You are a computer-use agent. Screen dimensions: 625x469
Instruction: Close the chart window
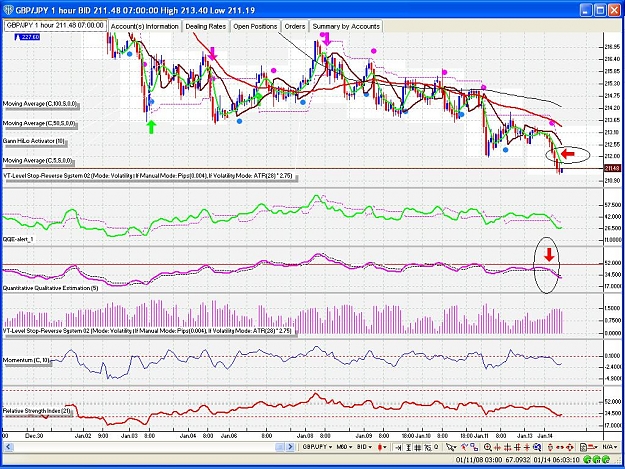pos(614,10)
